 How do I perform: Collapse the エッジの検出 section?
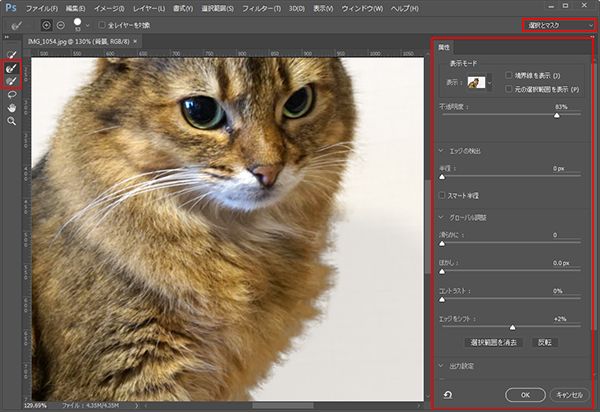click(x=442, y=150)
